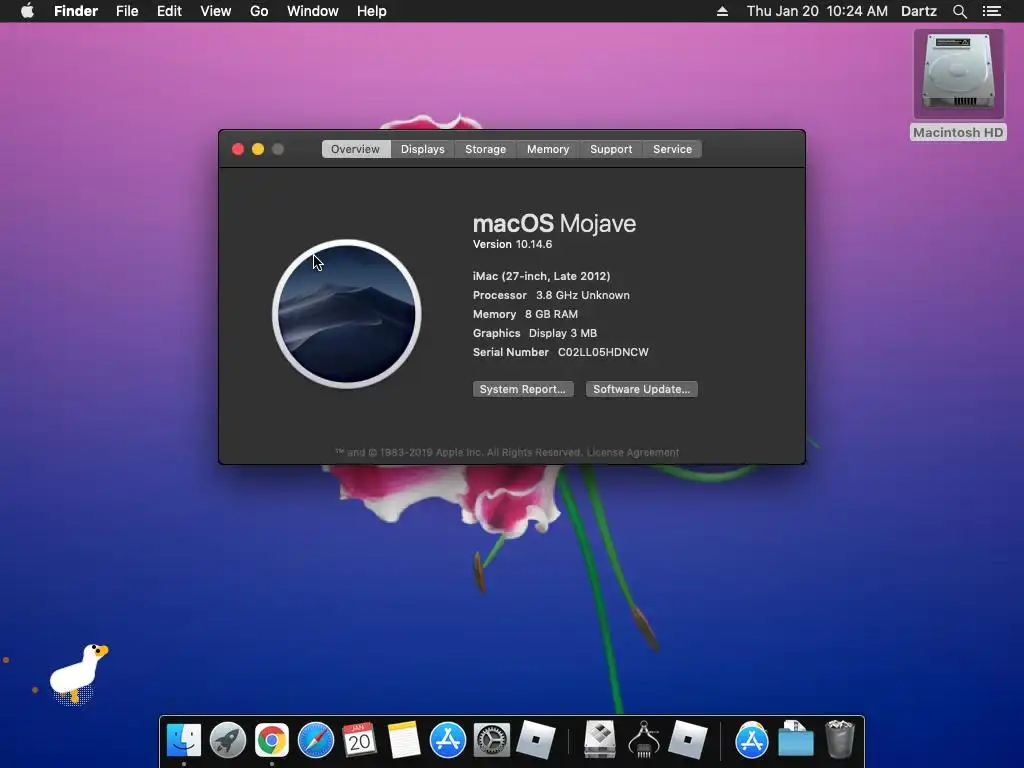The height and width of the screenshot is (768, 1024).
Task: Open Google Chrome from the Dock
Action: pos(272,740)
